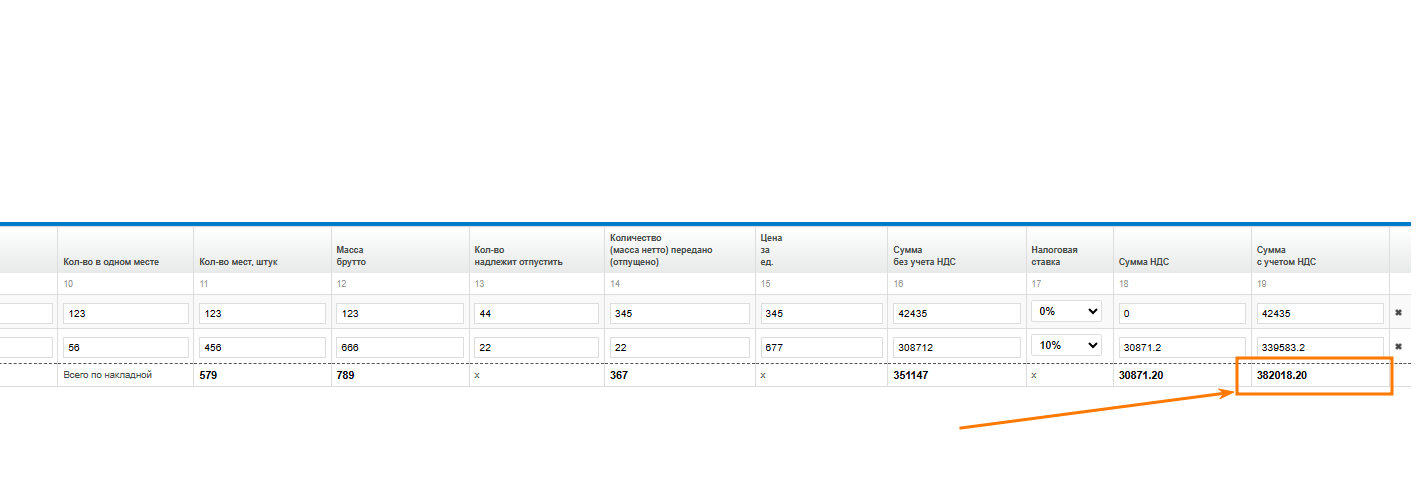This screenshot has width=1423, height=485.
Task: Click the 'x' under the unit price column
Action: 763,375
